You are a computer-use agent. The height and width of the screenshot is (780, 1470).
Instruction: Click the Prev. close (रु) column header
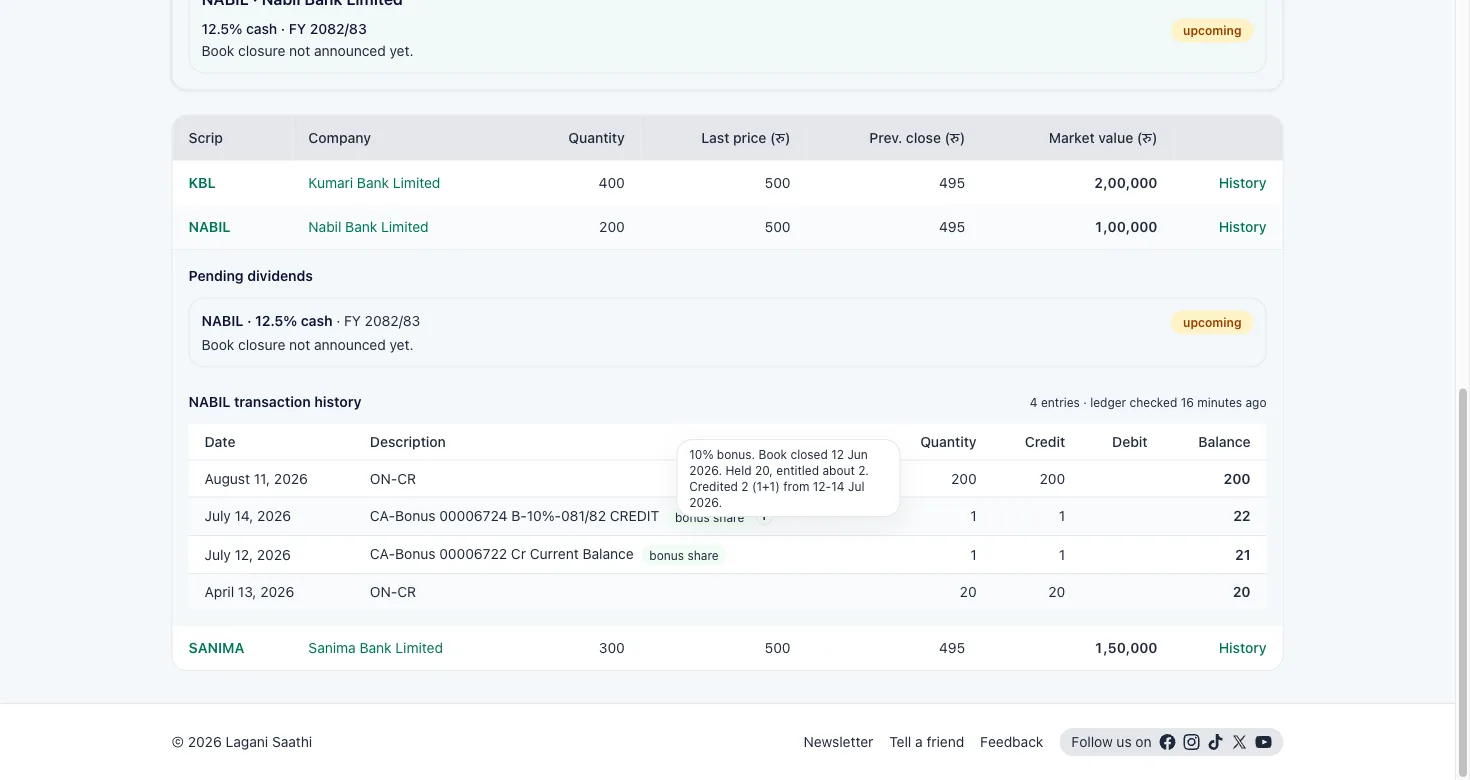pyautogui.click(x=917, y=138)
